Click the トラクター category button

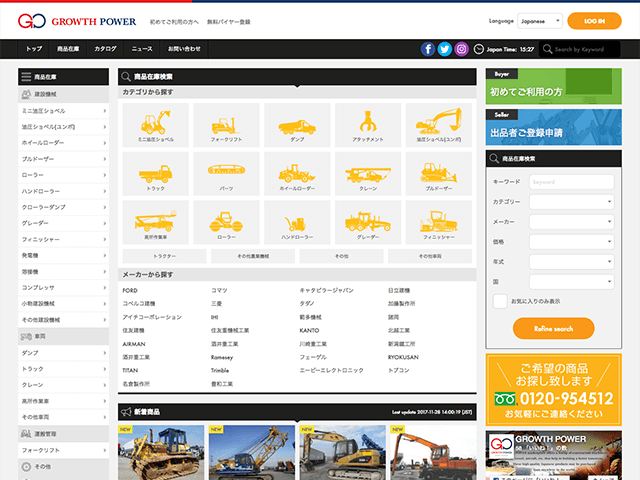(164, 256)
